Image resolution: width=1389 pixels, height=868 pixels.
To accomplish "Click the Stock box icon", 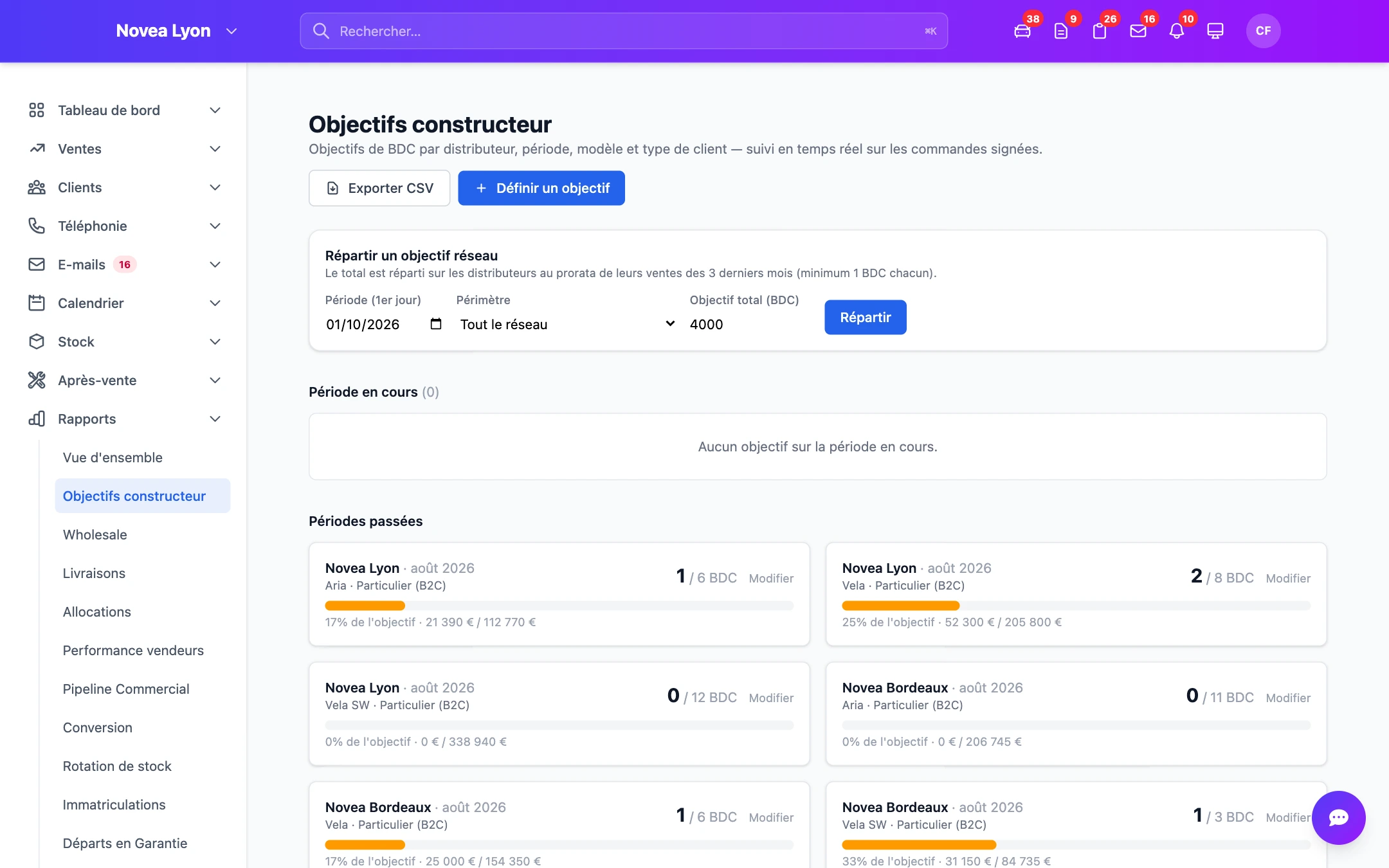I will click(x=37, y=341).
